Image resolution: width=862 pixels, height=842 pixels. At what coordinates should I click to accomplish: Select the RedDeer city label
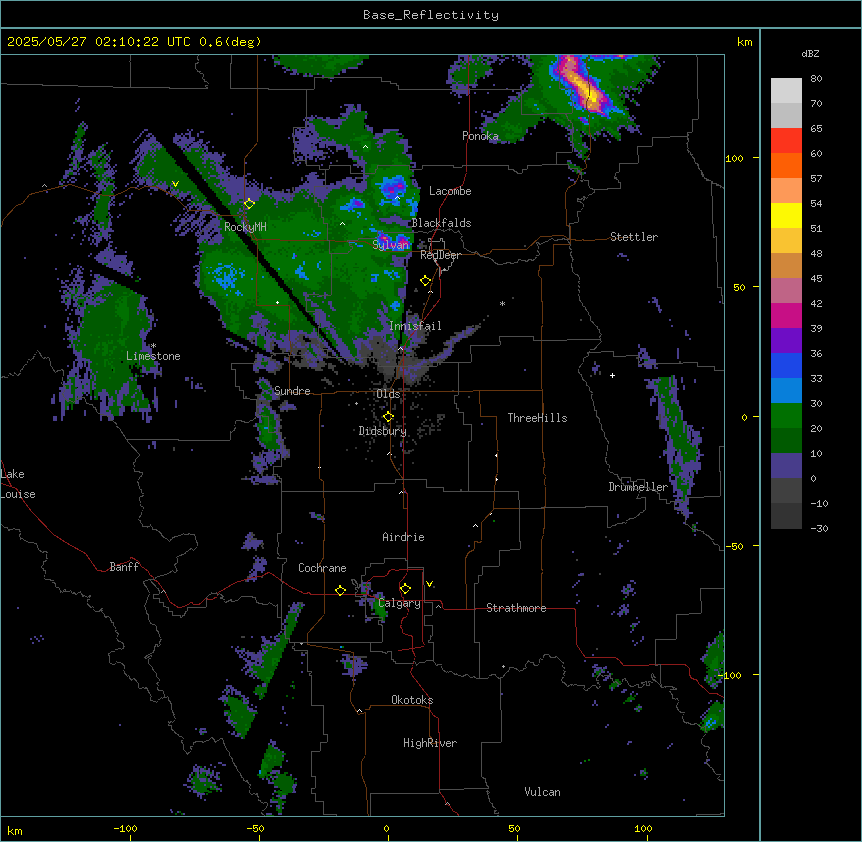tap(440, 256)
